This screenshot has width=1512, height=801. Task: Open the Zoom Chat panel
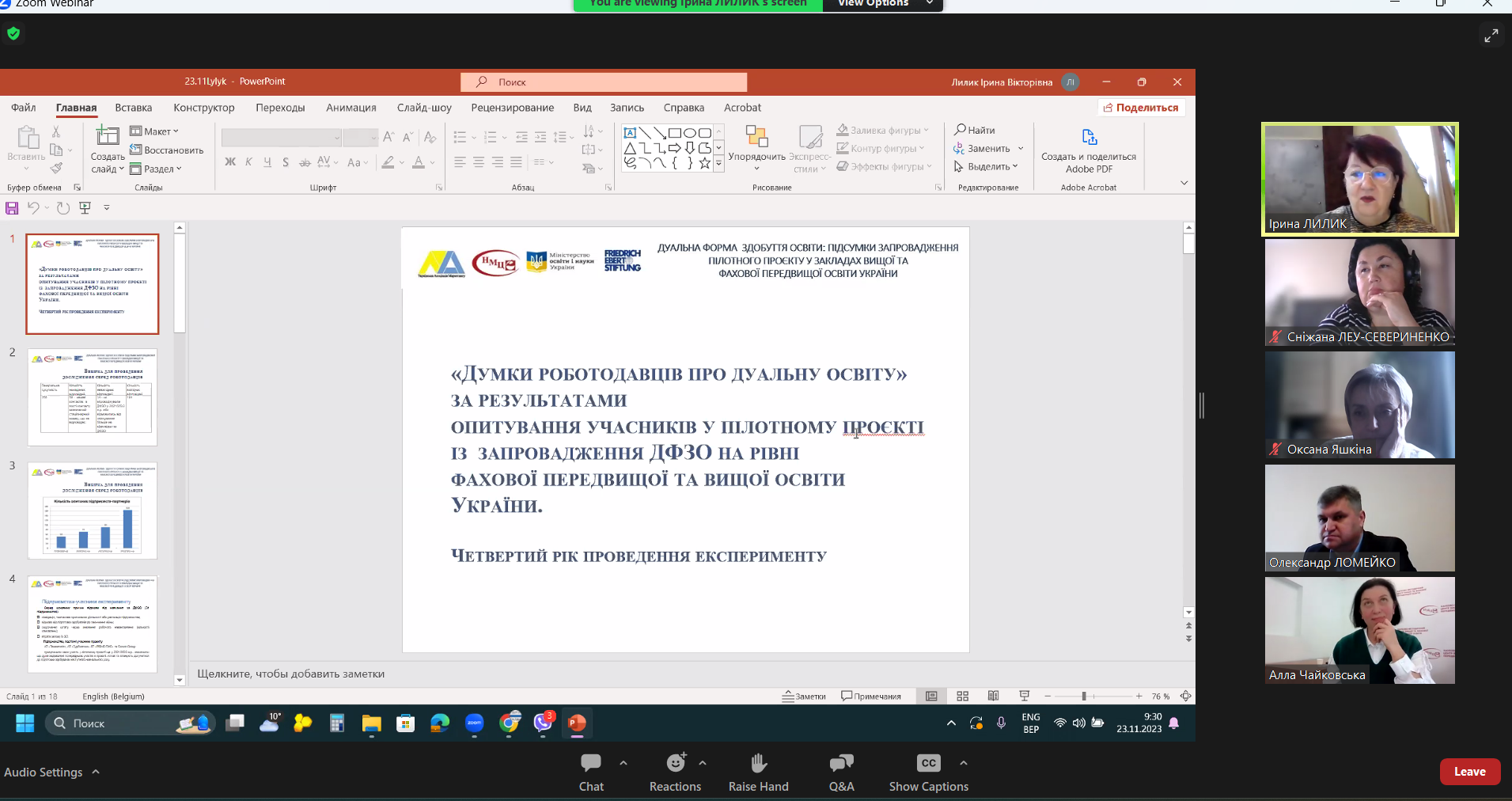[591, 771]
